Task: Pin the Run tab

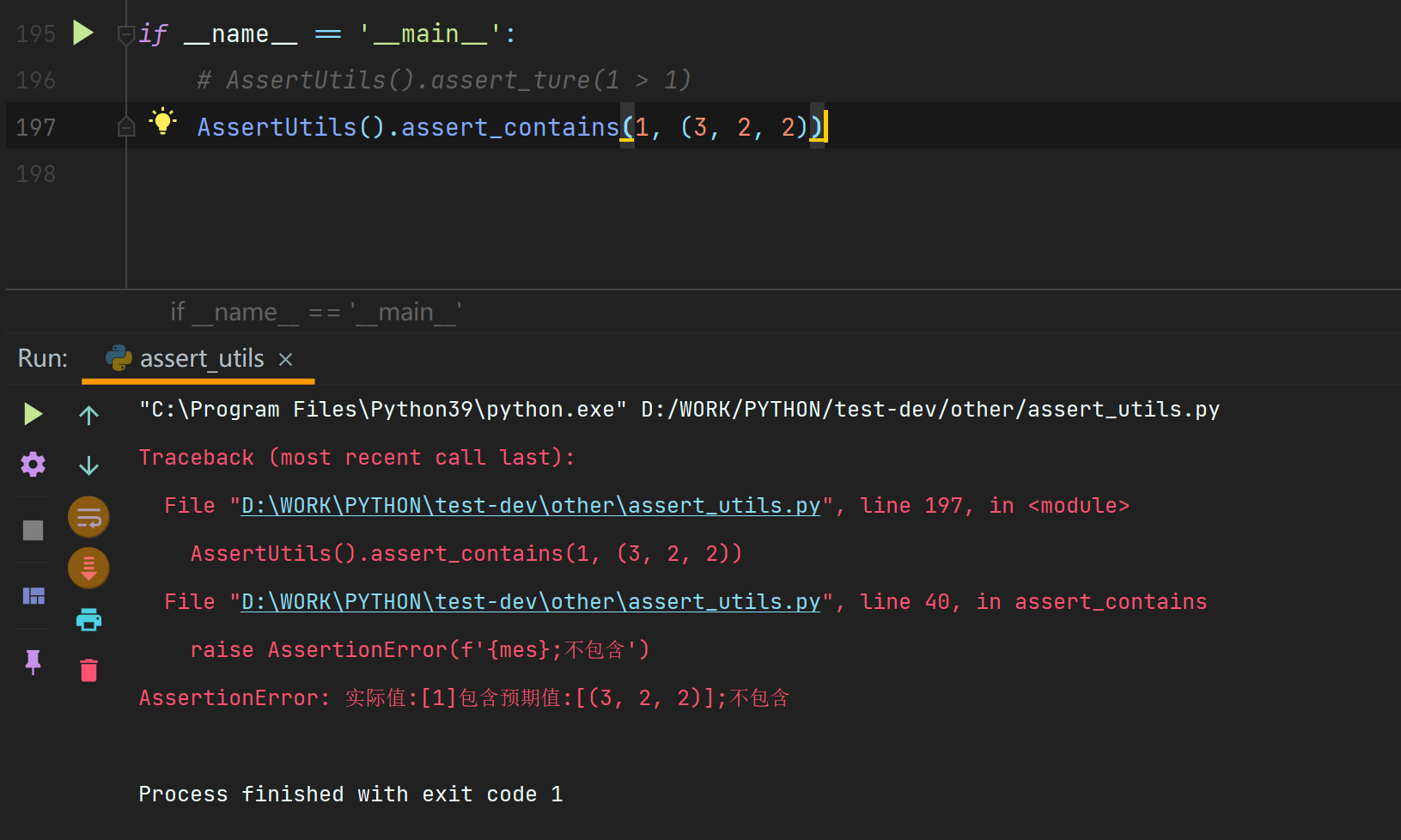Action: click(x=32, y=662)
